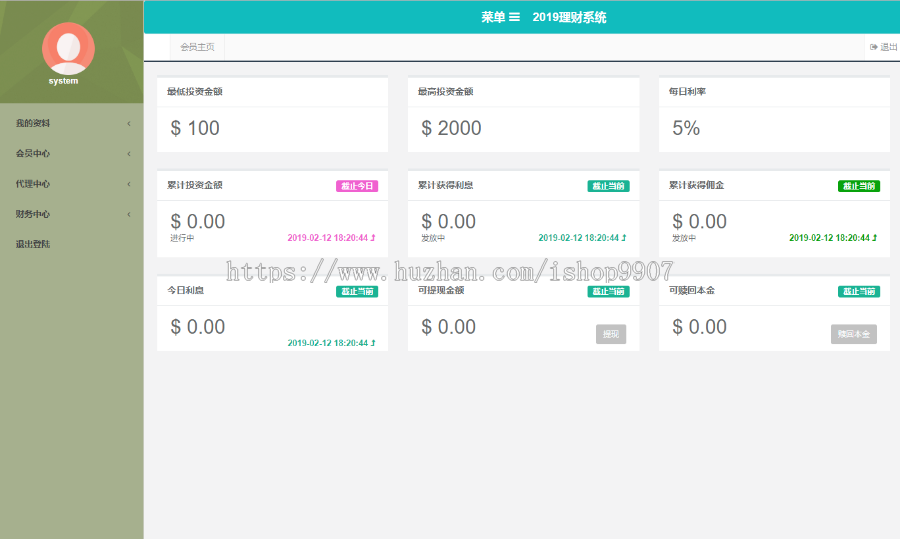Switch to 会员主页 tab
900x539 pixels.
pos(197,47)
